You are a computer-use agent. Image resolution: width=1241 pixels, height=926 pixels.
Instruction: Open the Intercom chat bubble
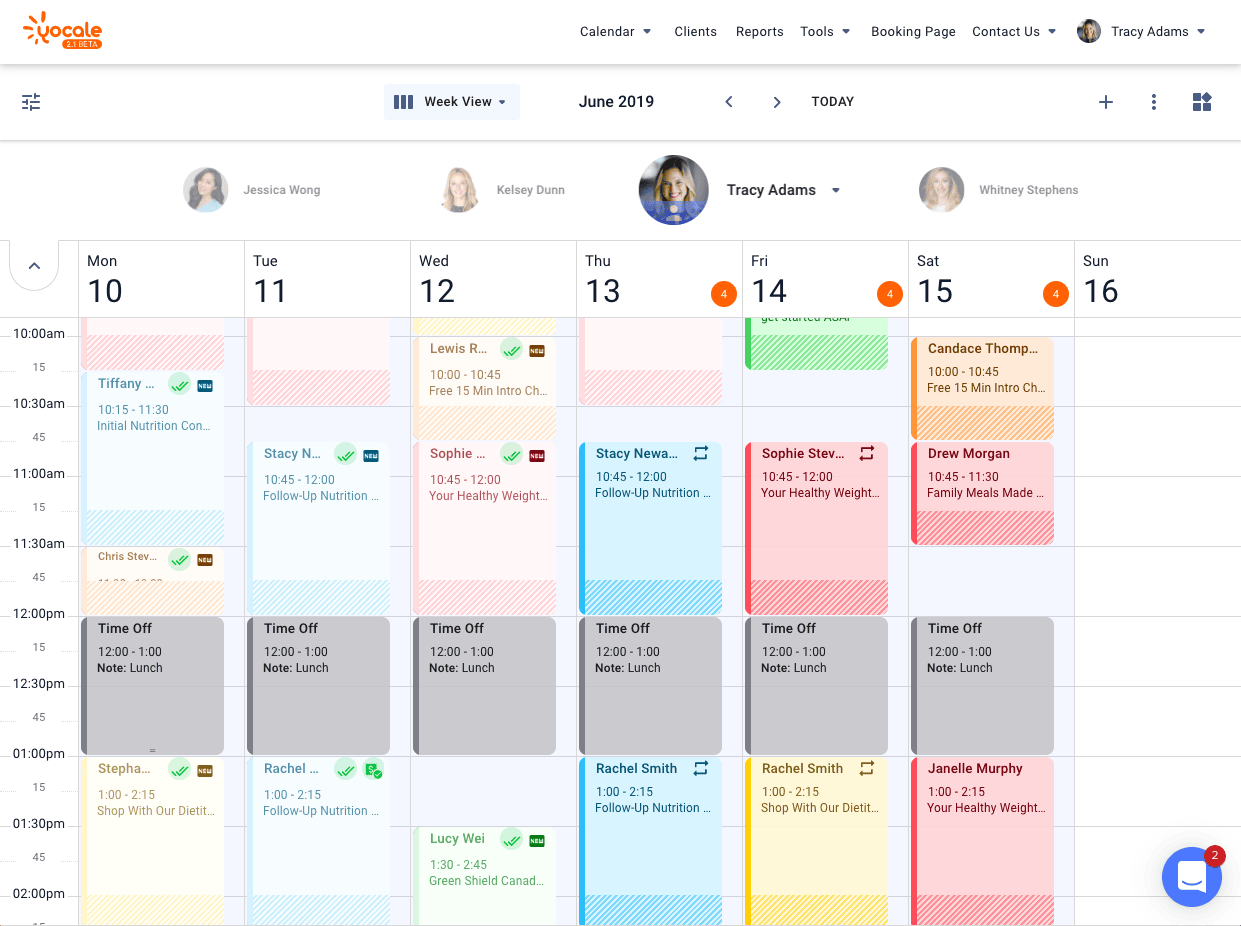1192,877
